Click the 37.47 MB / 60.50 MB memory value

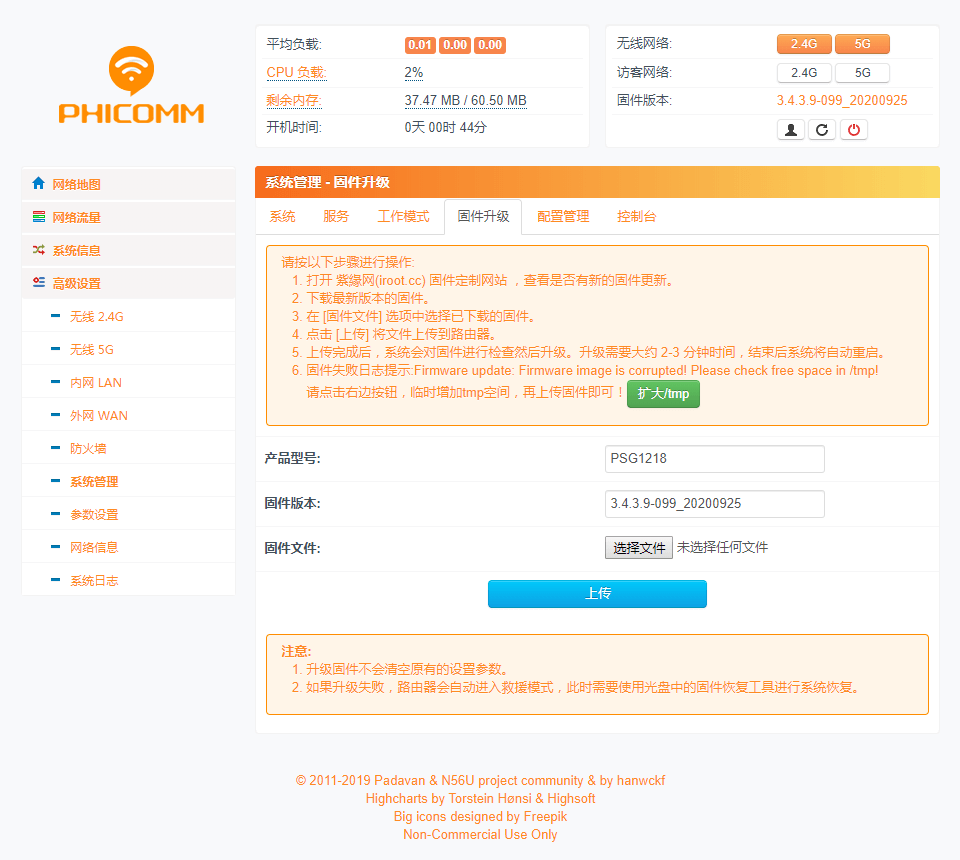[465, 100]
